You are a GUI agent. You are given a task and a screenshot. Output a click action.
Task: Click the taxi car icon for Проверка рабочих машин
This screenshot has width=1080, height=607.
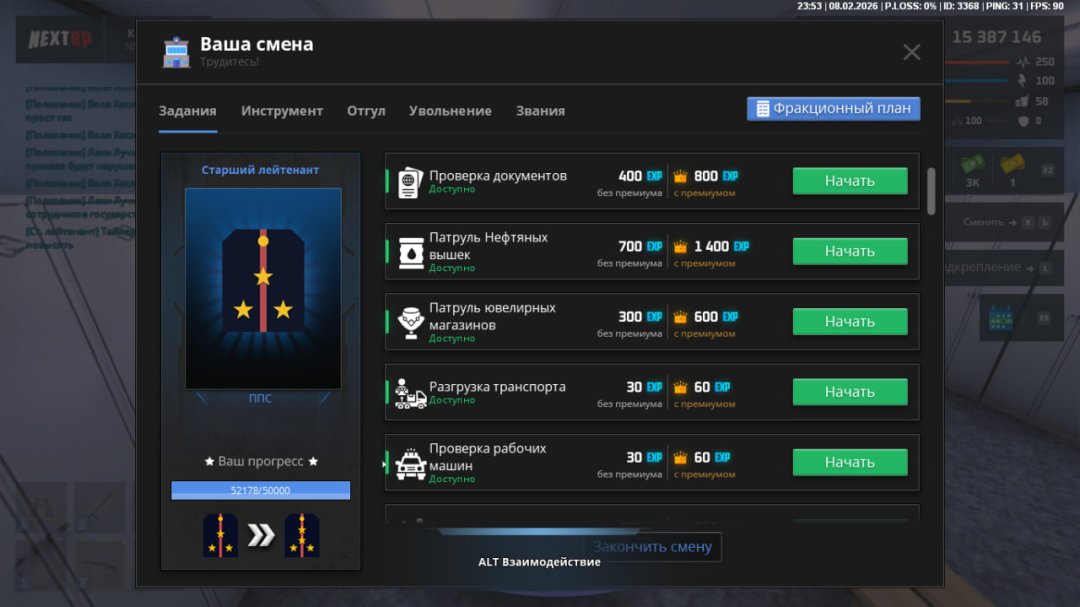410,463
